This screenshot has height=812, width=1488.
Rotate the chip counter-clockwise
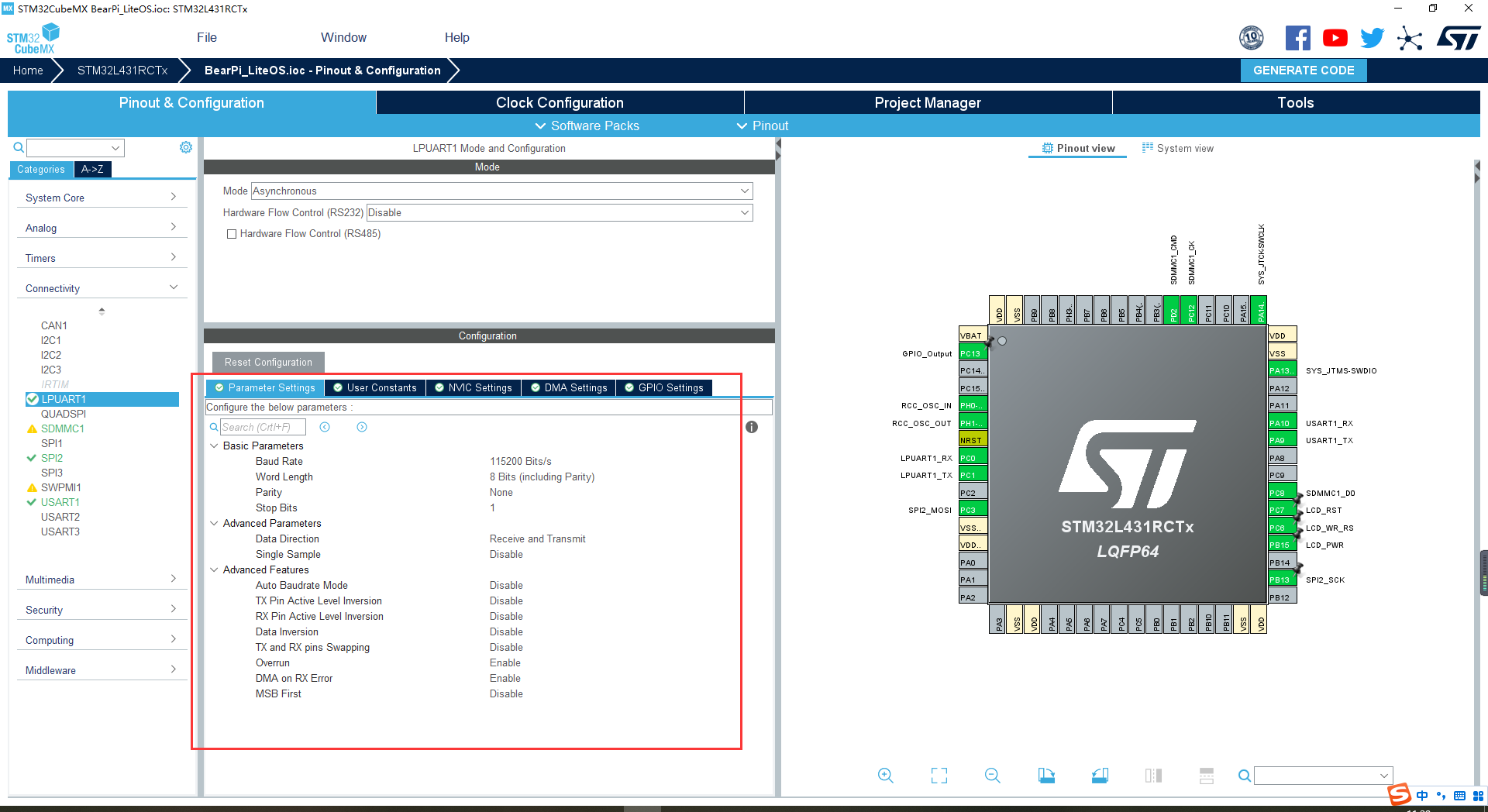click(1100, 776)
